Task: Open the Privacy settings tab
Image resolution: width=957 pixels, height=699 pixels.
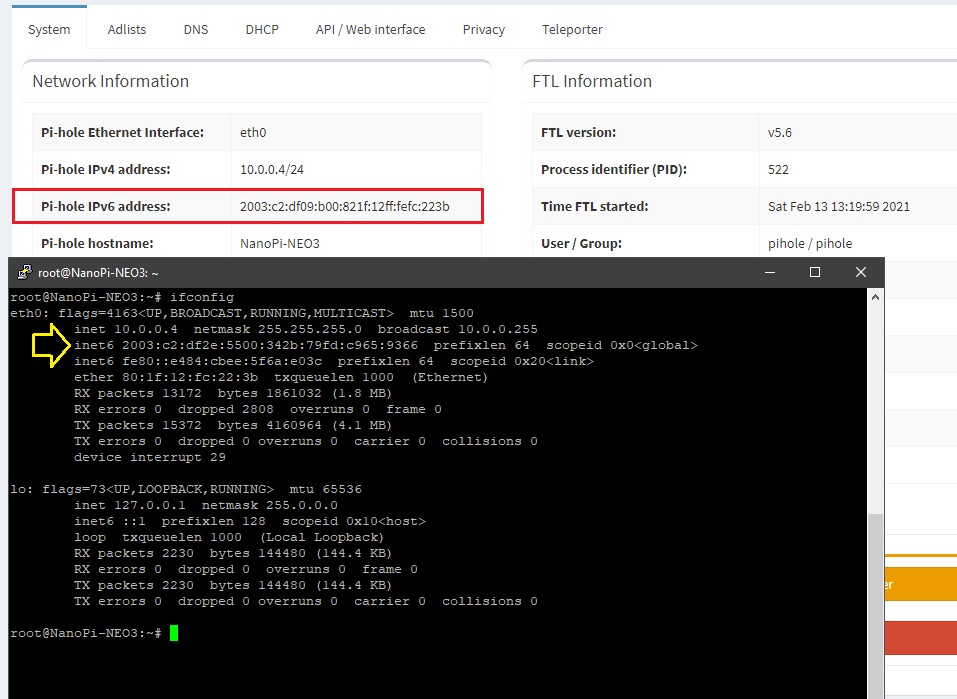Action: pyautogui.click(x=483, y=29)
